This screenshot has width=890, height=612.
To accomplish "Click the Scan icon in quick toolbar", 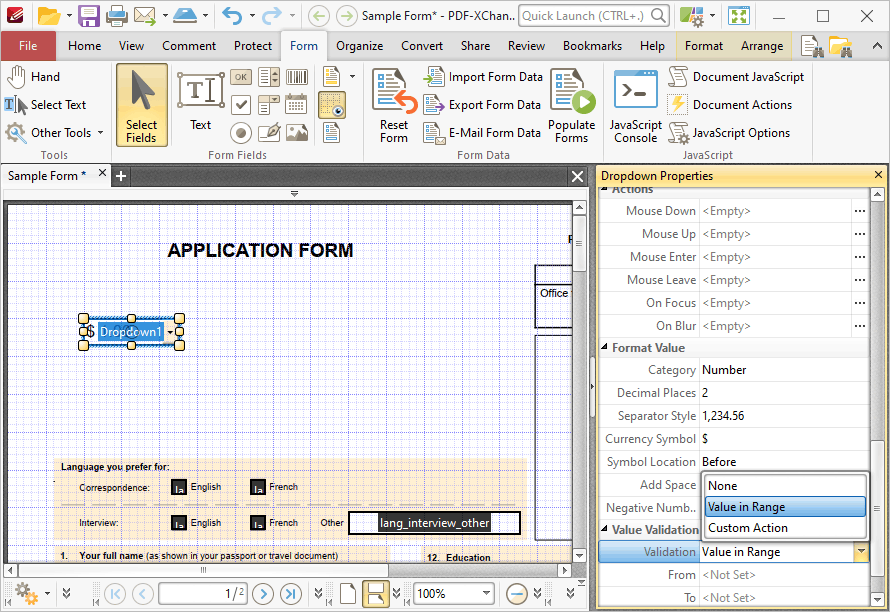I will coord(185,16).
